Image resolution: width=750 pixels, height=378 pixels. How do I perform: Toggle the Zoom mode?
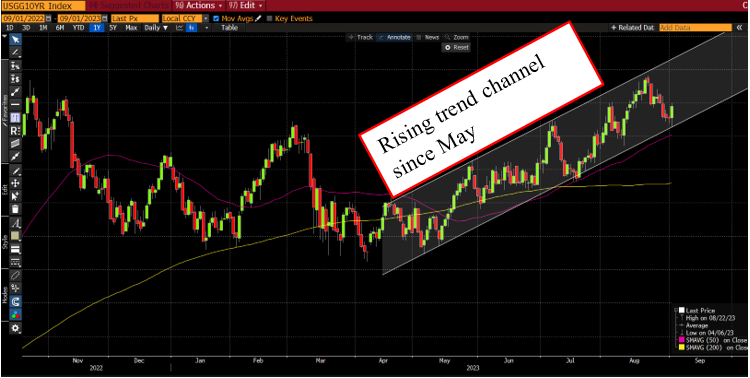pyautogui.click(x=456, y=37)
